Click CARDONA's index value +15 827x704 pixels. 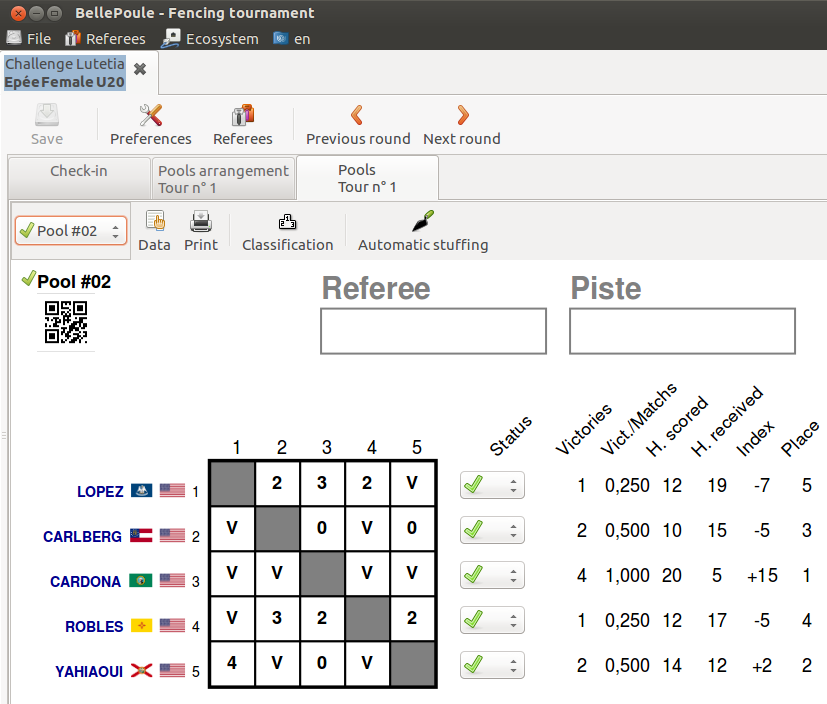tap(762, 575)
